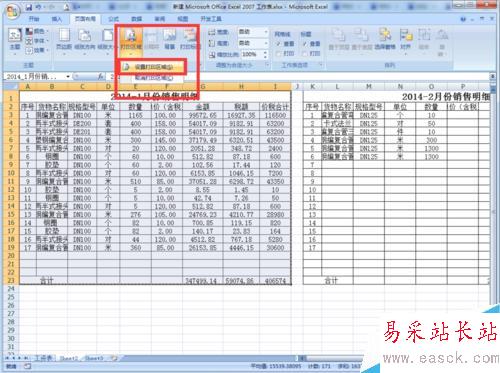500x373 pixels.
Task: Open the Height scale-to-fit dropdown
Action: pyautogui.click(x=266, y=43)
